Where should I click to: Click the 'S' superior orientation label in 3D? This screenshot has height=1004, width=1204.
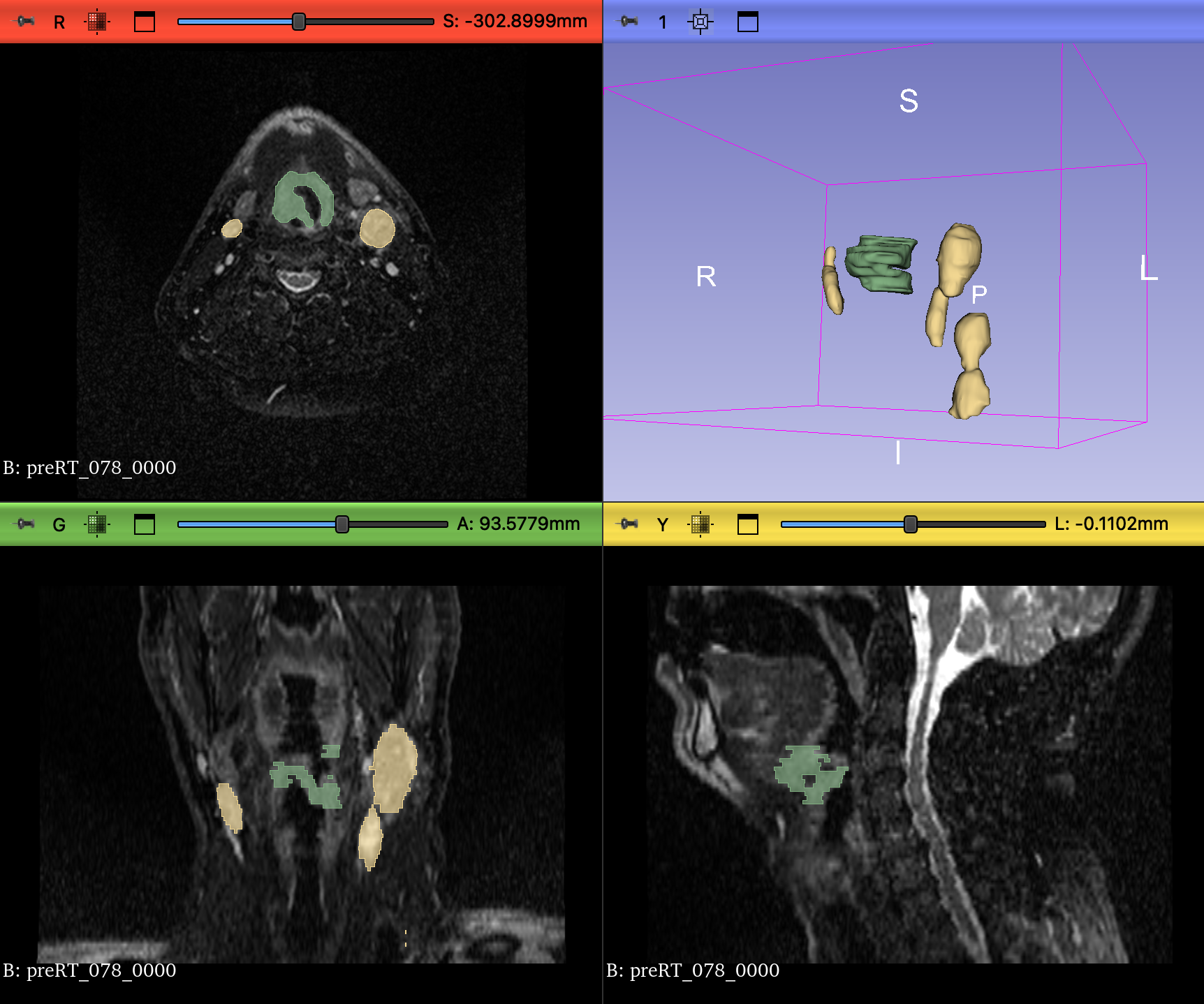pos(908,101)
